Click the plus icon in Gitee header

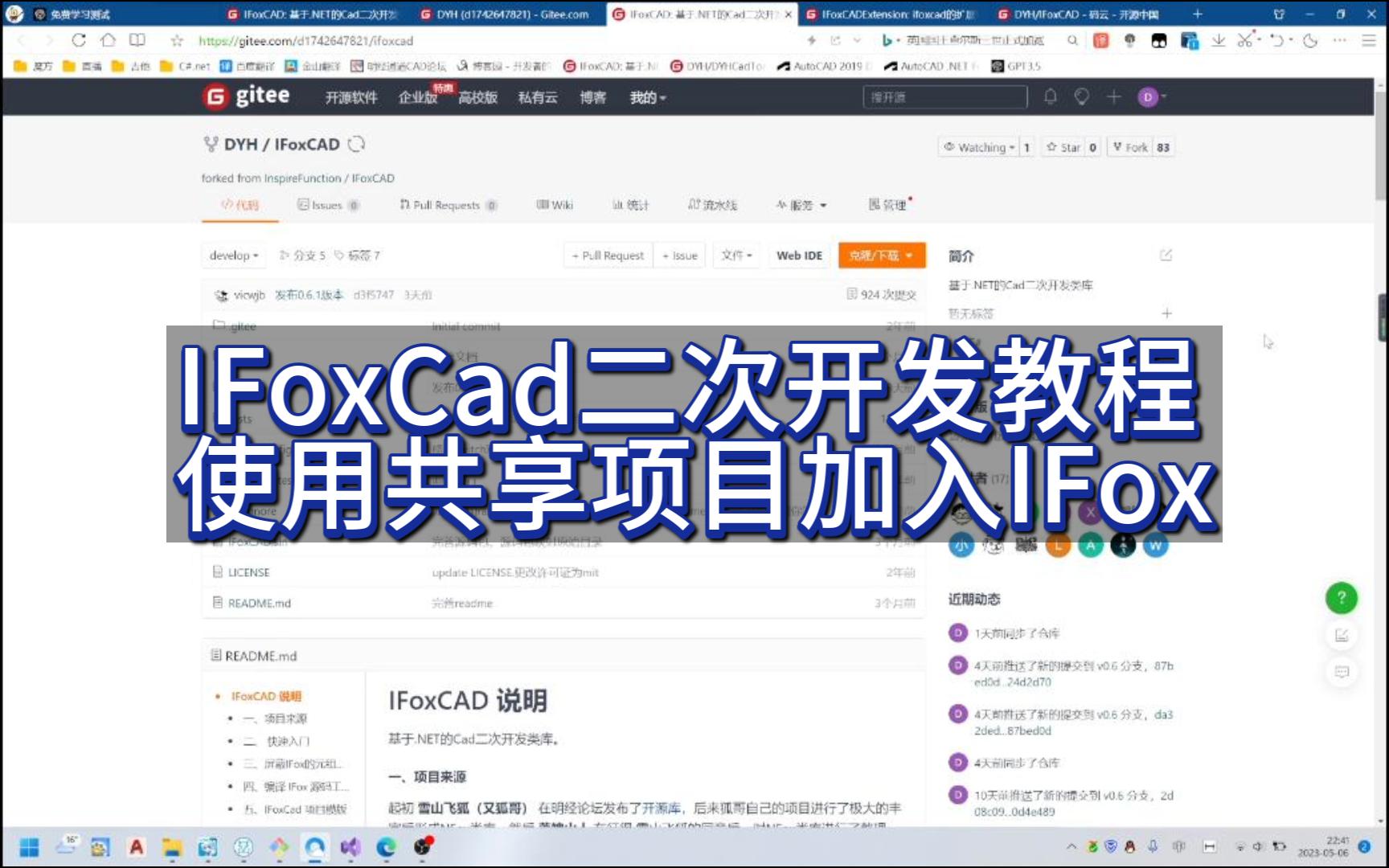(x=1113, y=97)
